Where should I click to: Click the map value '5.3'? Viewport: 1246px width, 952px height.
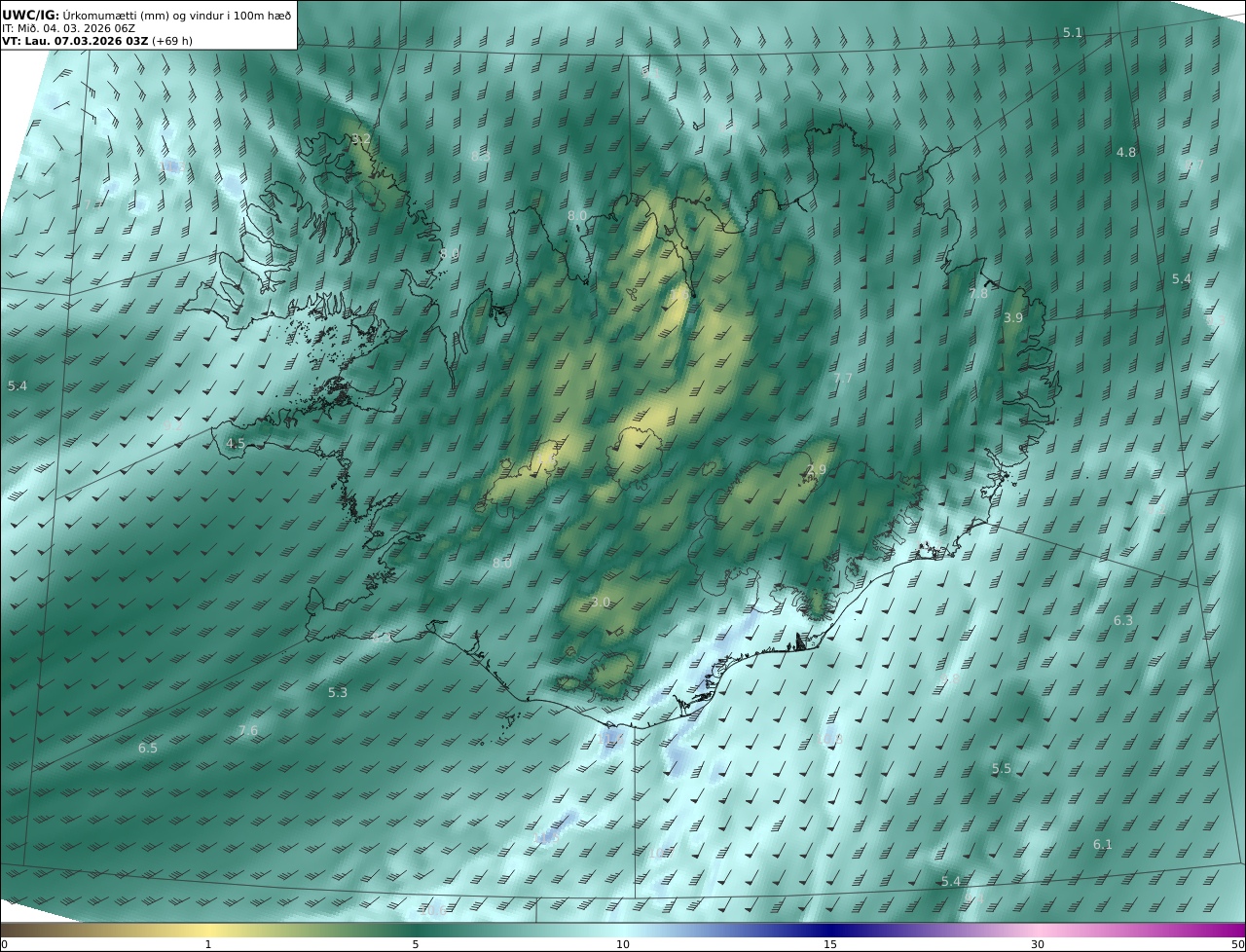coord(337,693)
